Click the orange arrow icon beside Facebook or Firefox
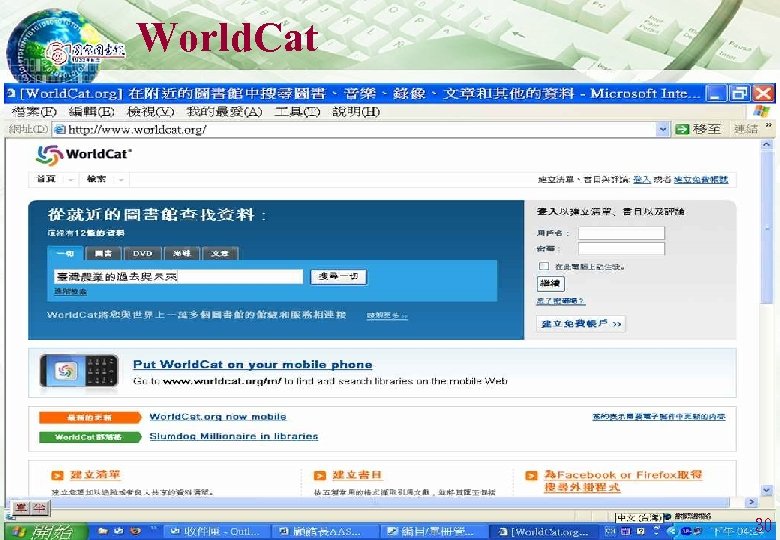This screenshot has width=780, height=540. point(531,476)
